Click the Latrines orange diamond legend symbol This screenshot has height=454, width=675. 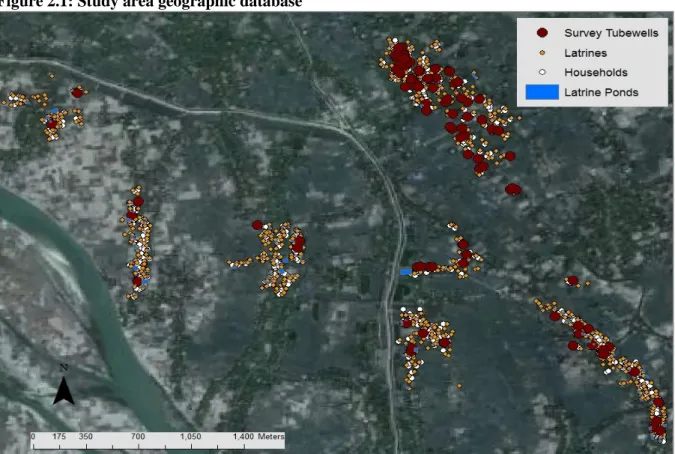[542, 53]
